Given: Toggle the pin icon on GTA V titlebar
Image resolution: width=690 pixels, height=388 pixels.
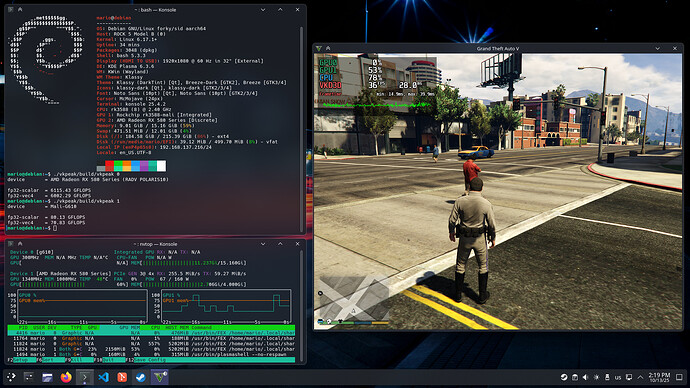Looking at the screenshot, I should pos(328,48).
